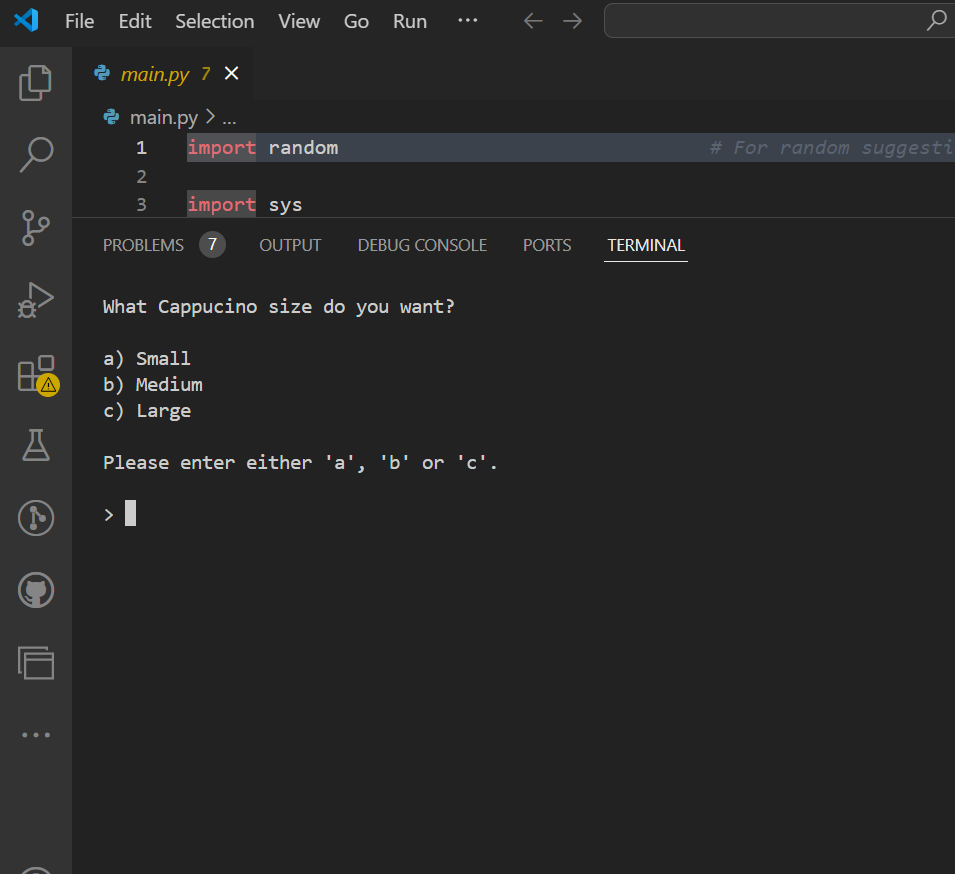Click line number 1 in the editor
This screenshot has width=955, height=874.
[141, 148]
